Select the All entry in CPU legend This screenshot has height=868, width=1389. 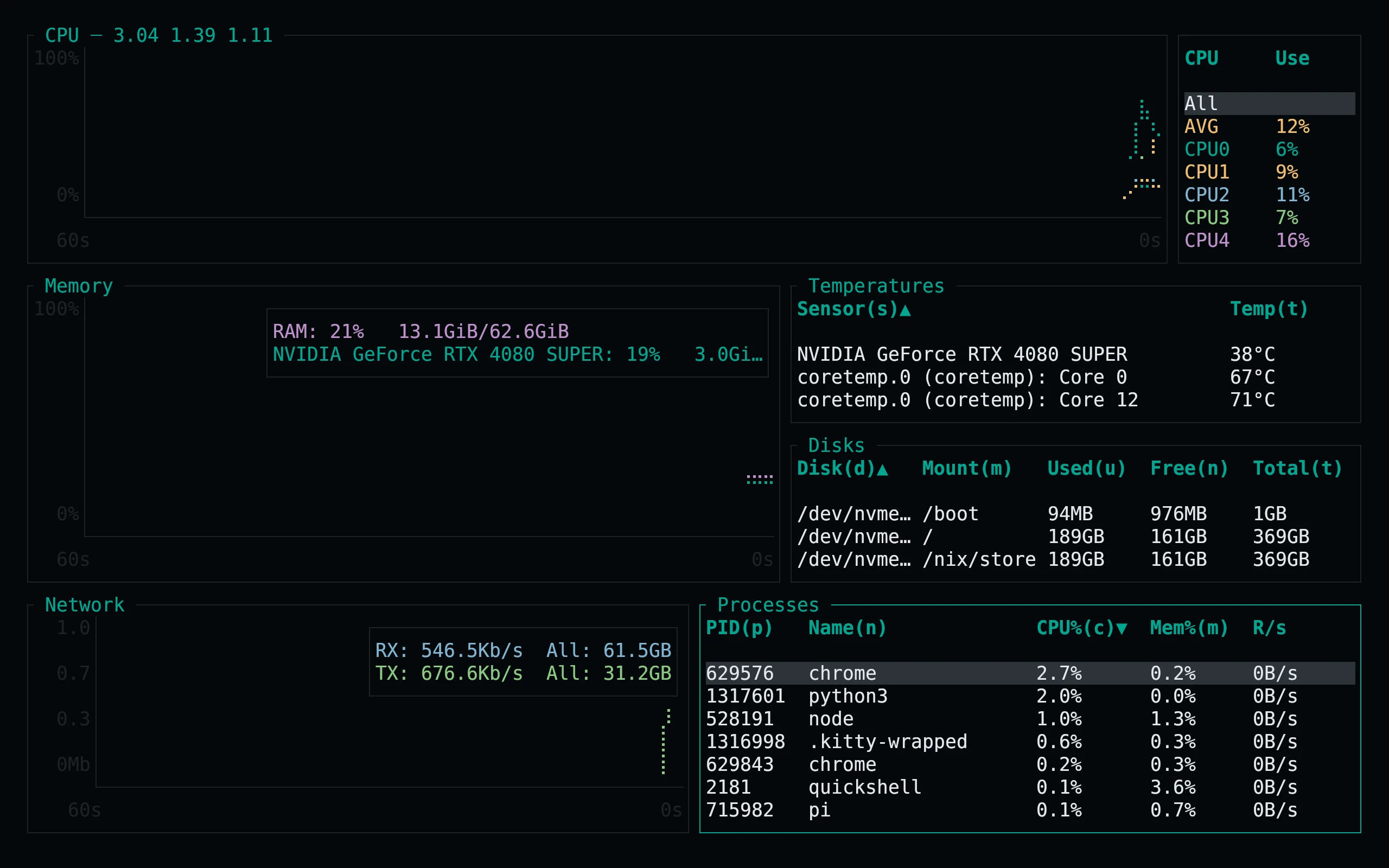tap(1269, 103)
